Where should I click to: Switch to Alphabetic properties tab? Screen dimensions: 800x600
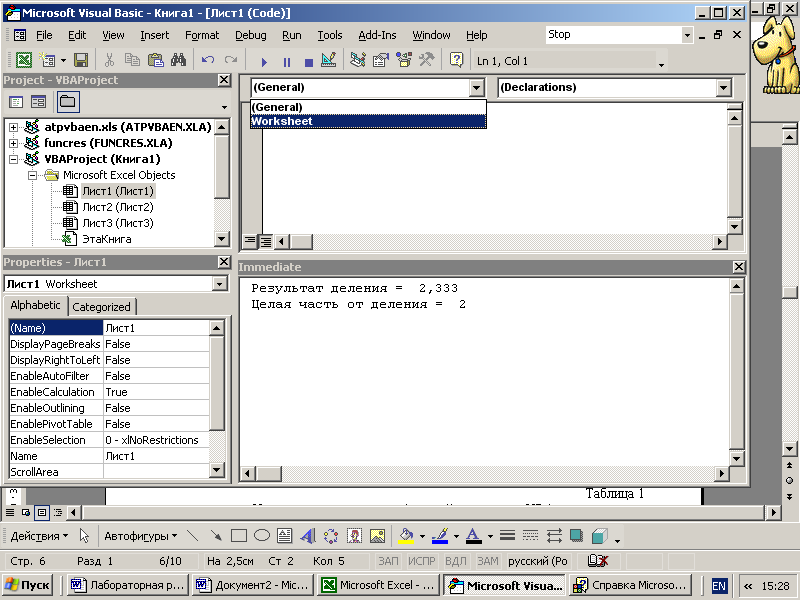pyautogui.click(x=35, y=305)
